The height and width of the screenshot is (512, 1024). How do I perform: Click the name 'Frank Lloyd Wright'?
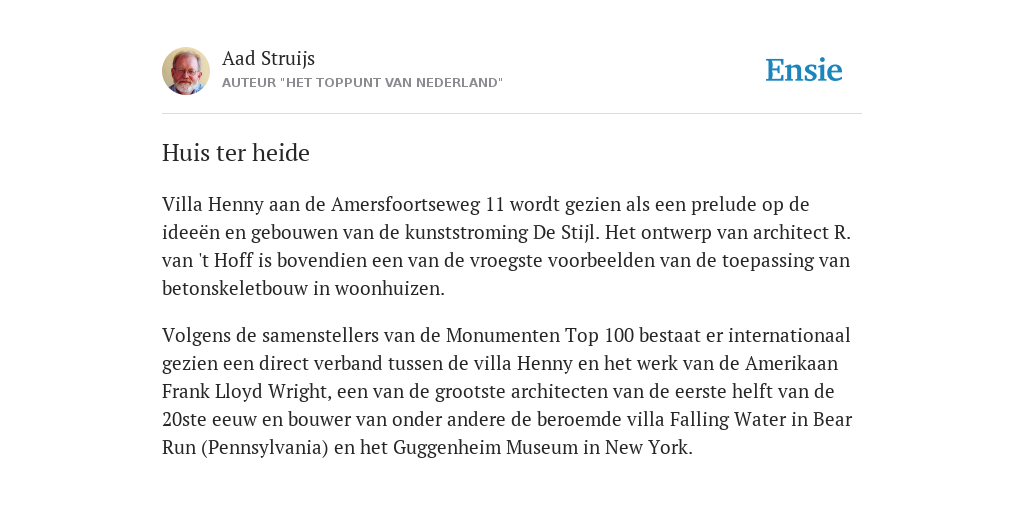click(244, 392)
